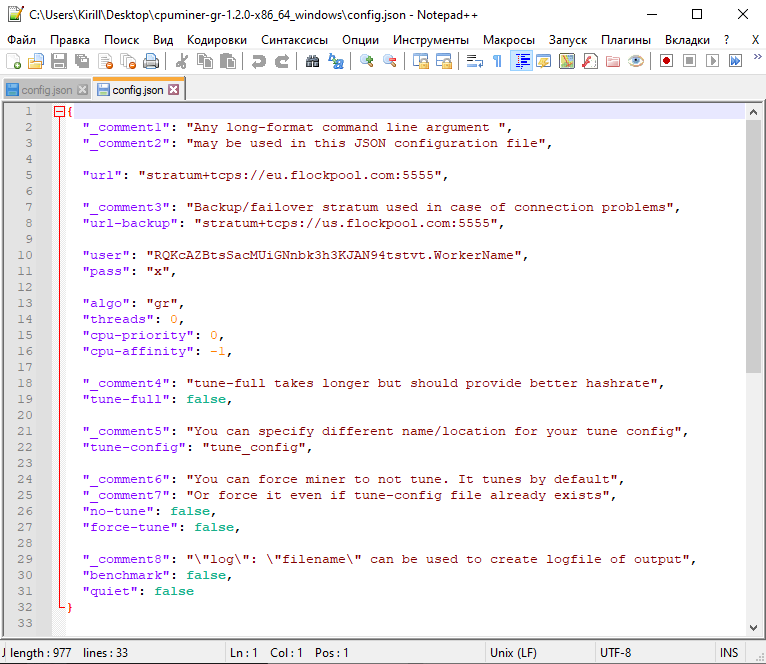This screenshot has height=664, width=766.
Task: Run macro multiple times icon
Action: [x=735, y=61]
